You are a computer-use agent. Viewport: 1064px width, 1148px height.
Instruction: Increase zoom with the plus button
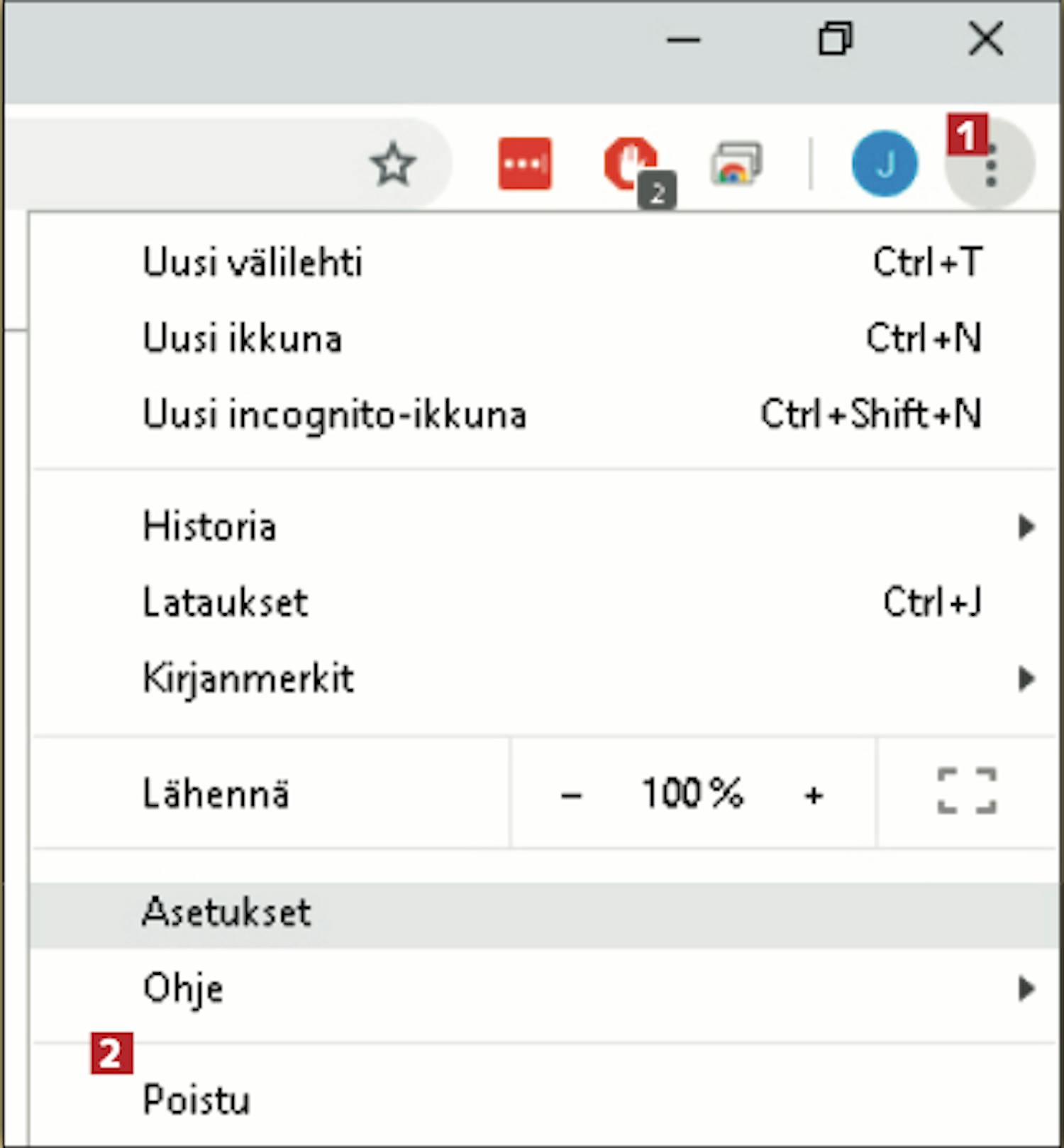pos(814,795)
